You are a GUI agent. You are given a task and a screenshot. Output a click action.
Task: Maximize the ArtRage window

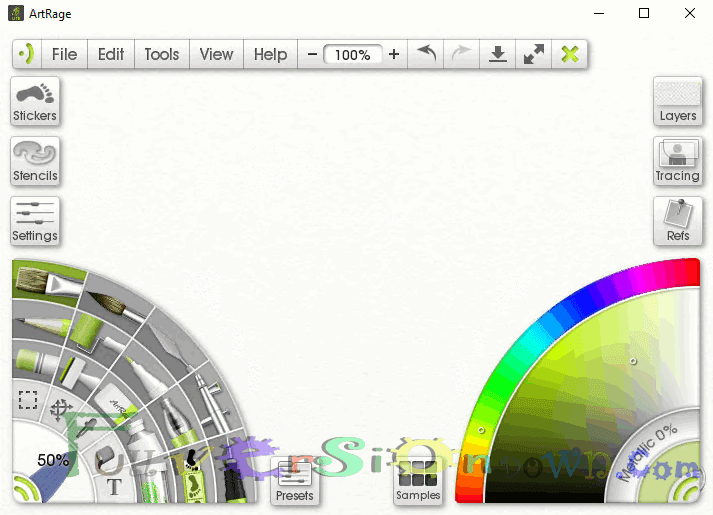coord(644,13)
